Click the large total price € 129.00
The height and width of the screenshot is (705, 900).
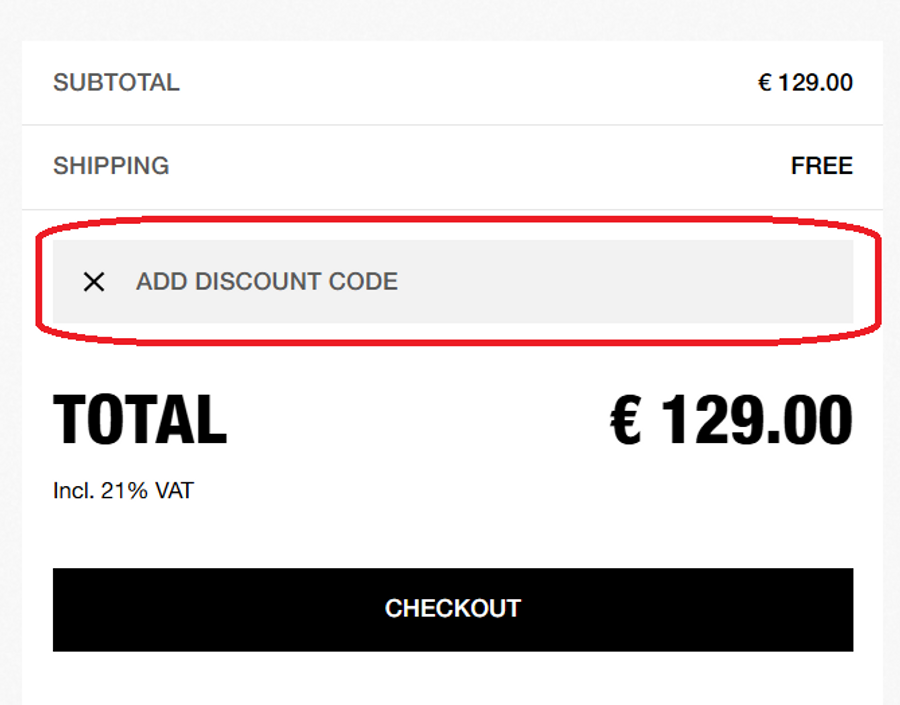[731, 420]
